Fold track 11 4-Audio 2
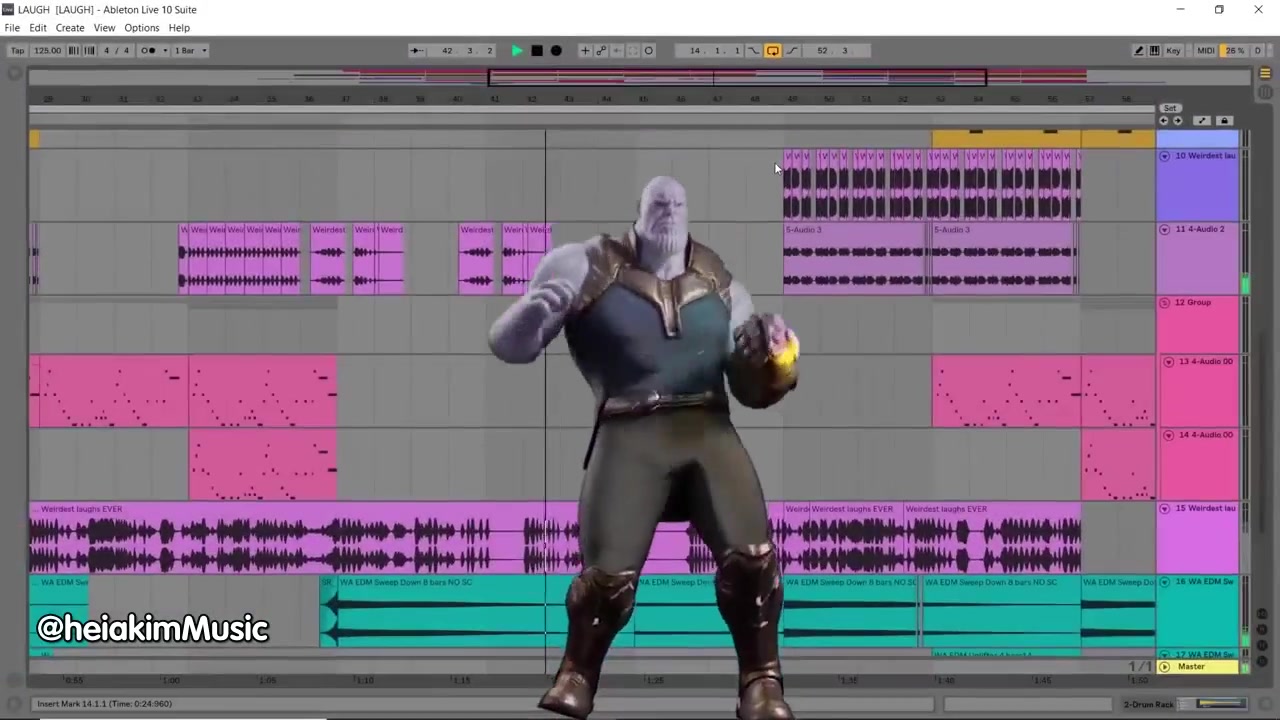The width and height of the screenshot is (1280, 720). (x=1164, y=230)
